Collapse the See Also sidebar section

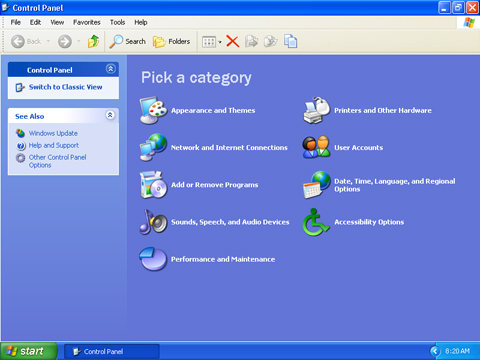110,115
